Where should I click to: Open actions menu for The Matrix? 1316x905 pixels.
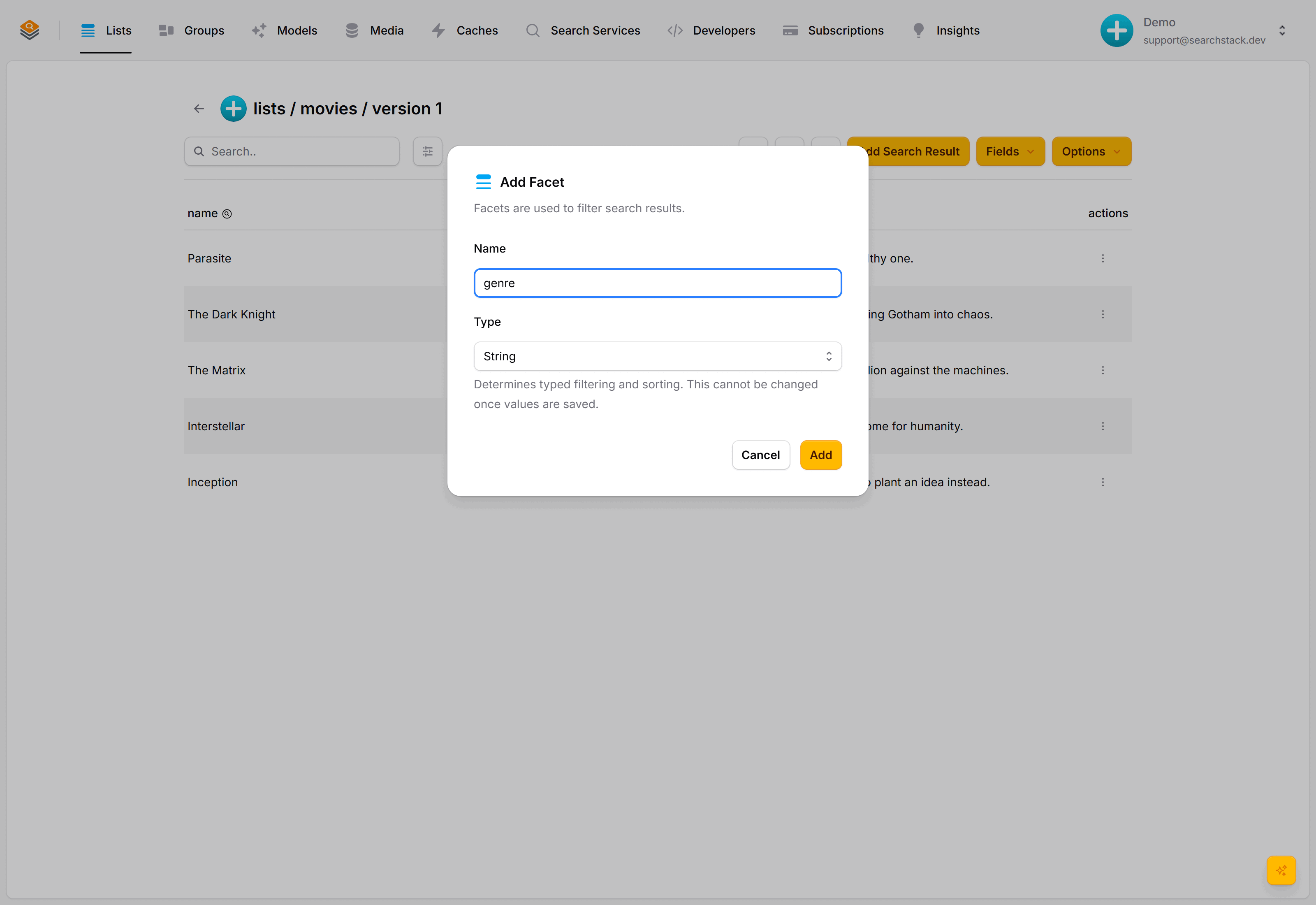1102,370
